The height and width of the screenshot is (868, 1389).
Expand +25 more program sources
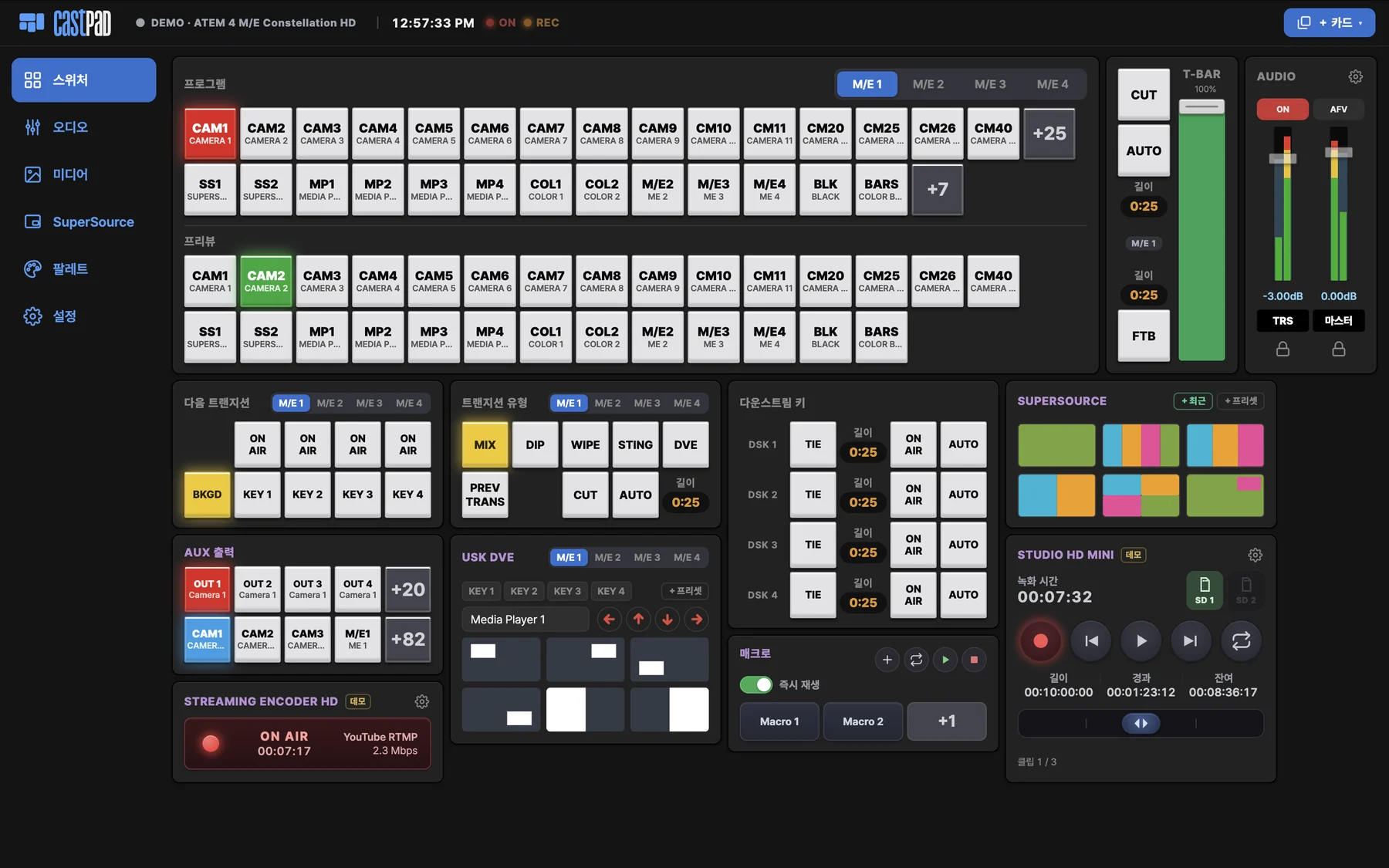tap(1049, 133)
